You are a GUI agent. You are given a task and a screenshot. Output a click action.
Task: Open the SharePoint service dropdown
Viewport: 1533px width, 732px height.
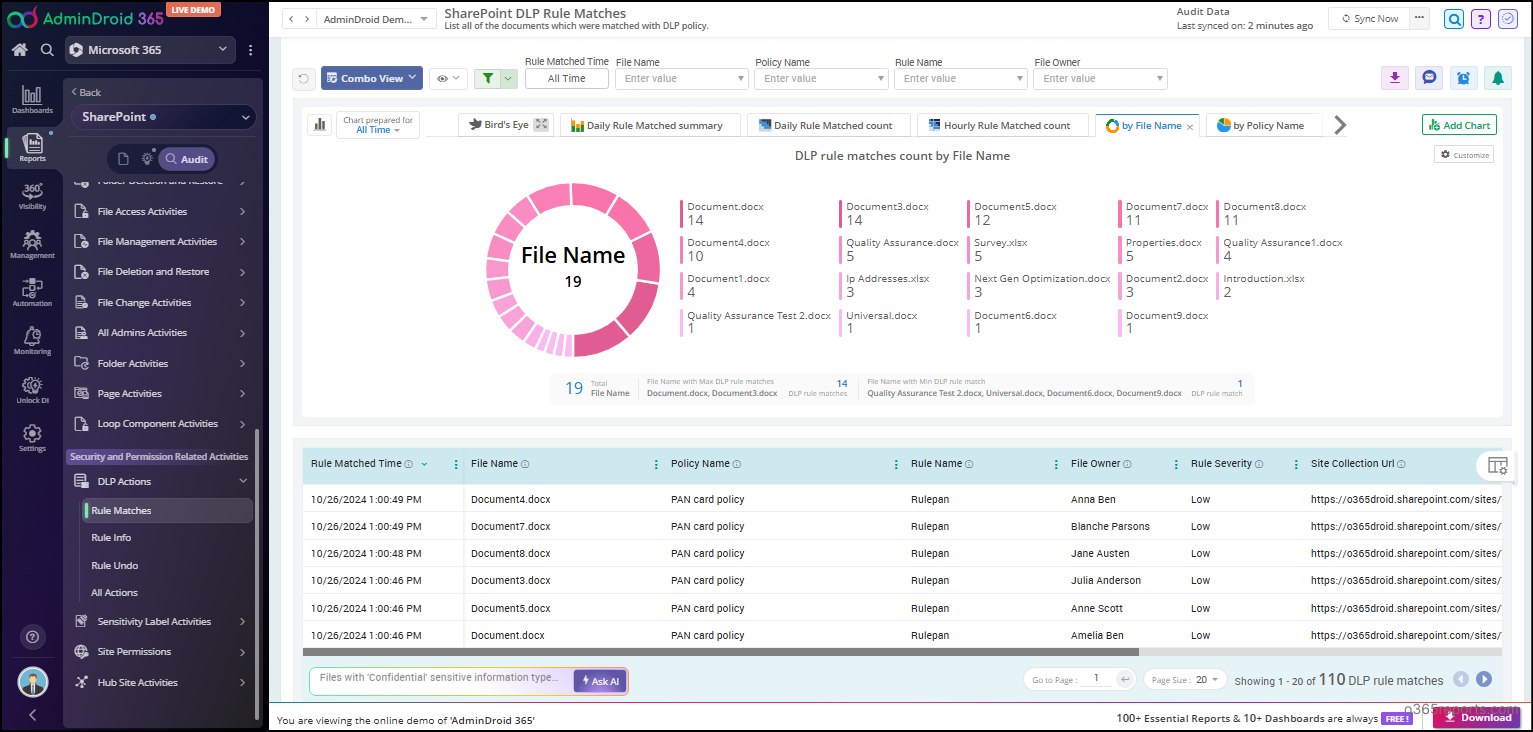pos(164,117)
